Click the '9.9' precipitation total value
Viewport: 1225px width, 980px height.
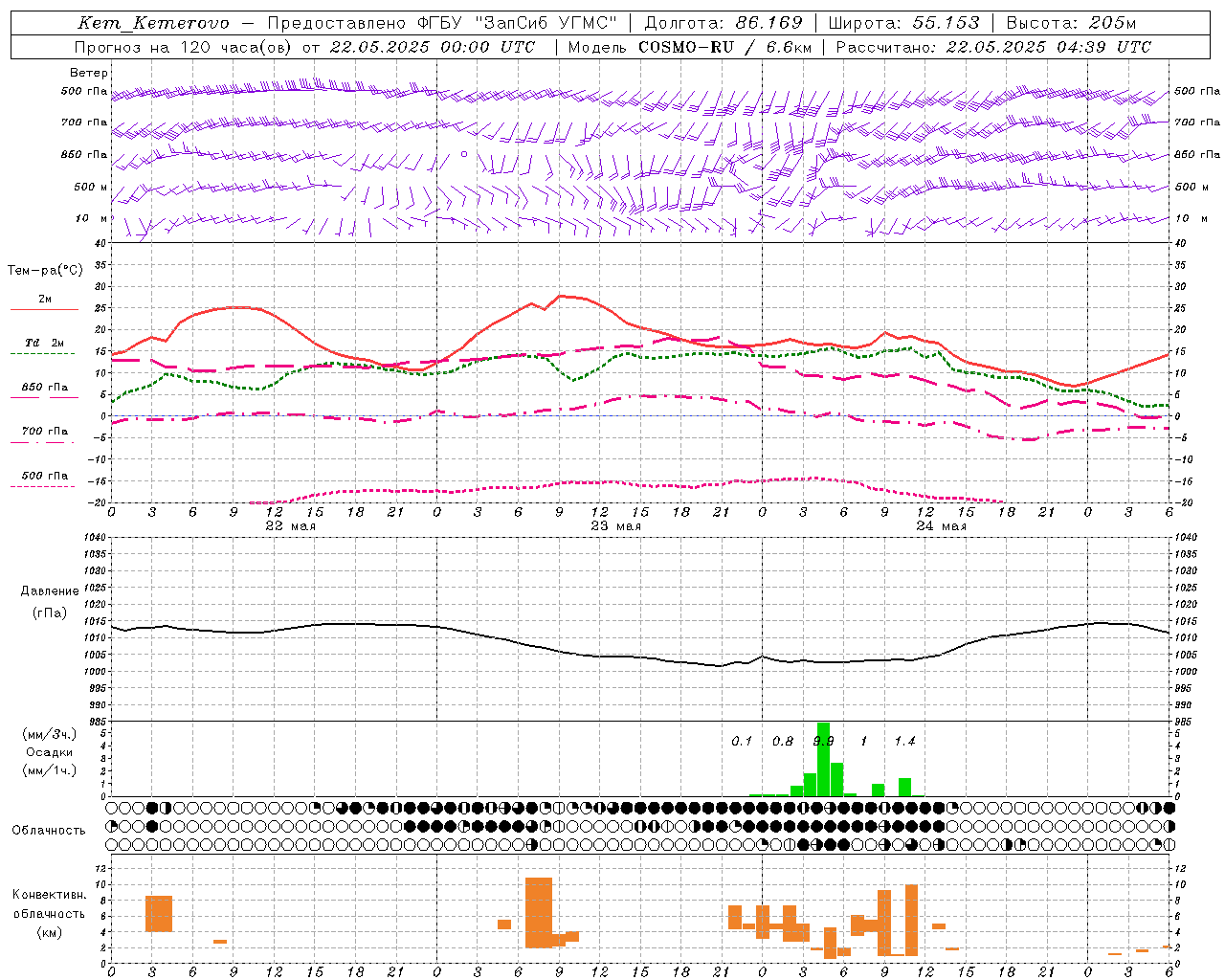coord(823,741)
